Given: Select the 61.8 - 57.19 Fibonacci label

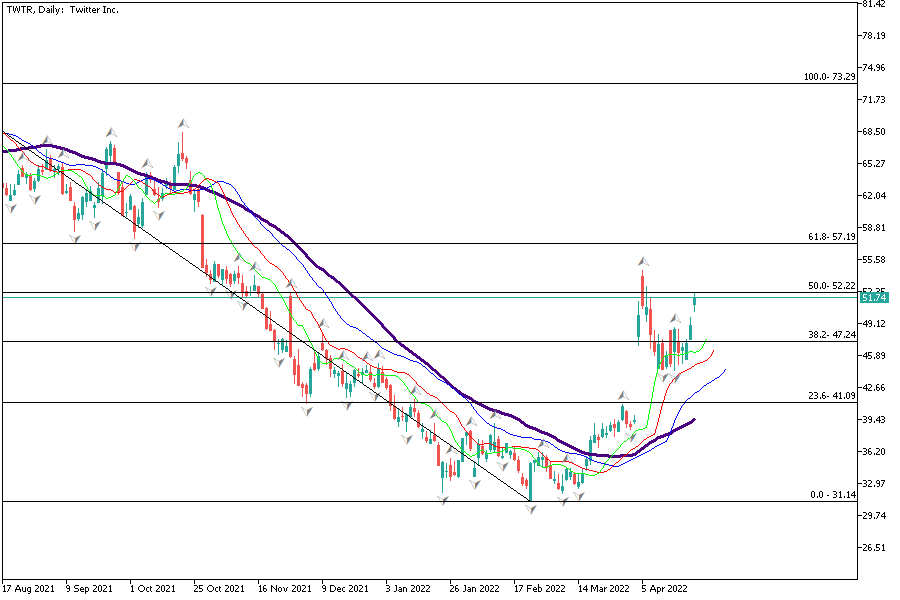Looking at the screenshot, I should [x=831, y=238].
